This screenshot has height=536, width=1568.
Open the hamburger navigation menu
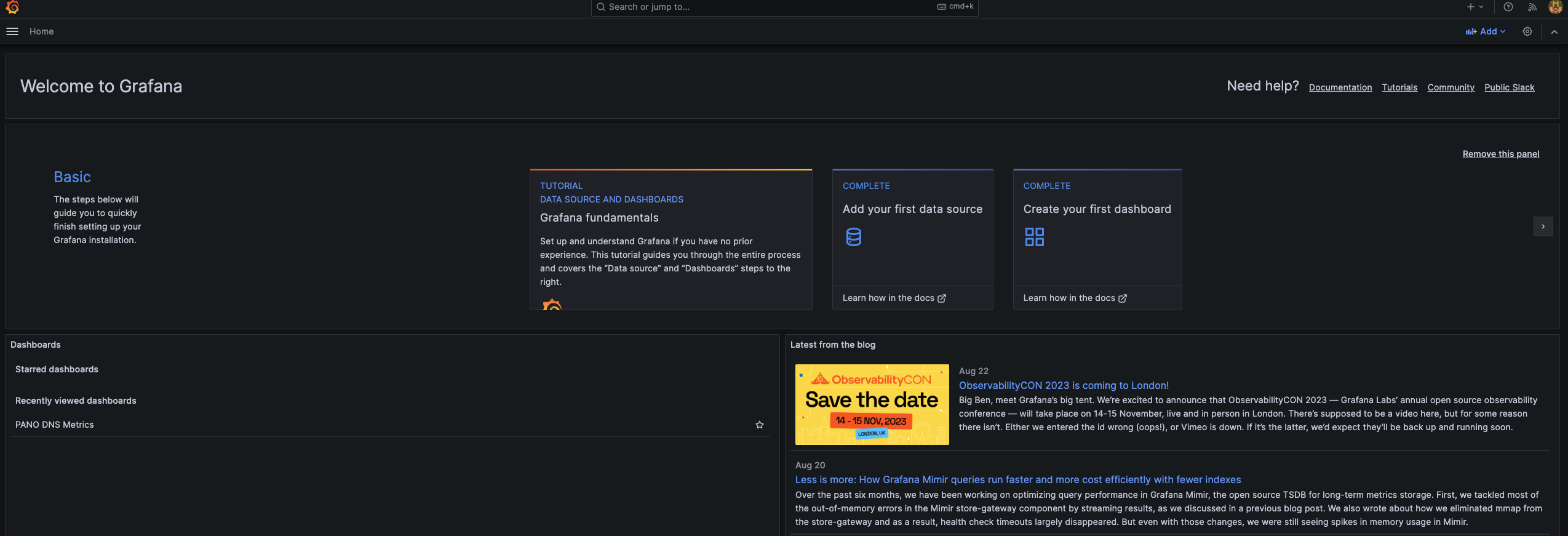pyautogui.click(x=12, y=31)
